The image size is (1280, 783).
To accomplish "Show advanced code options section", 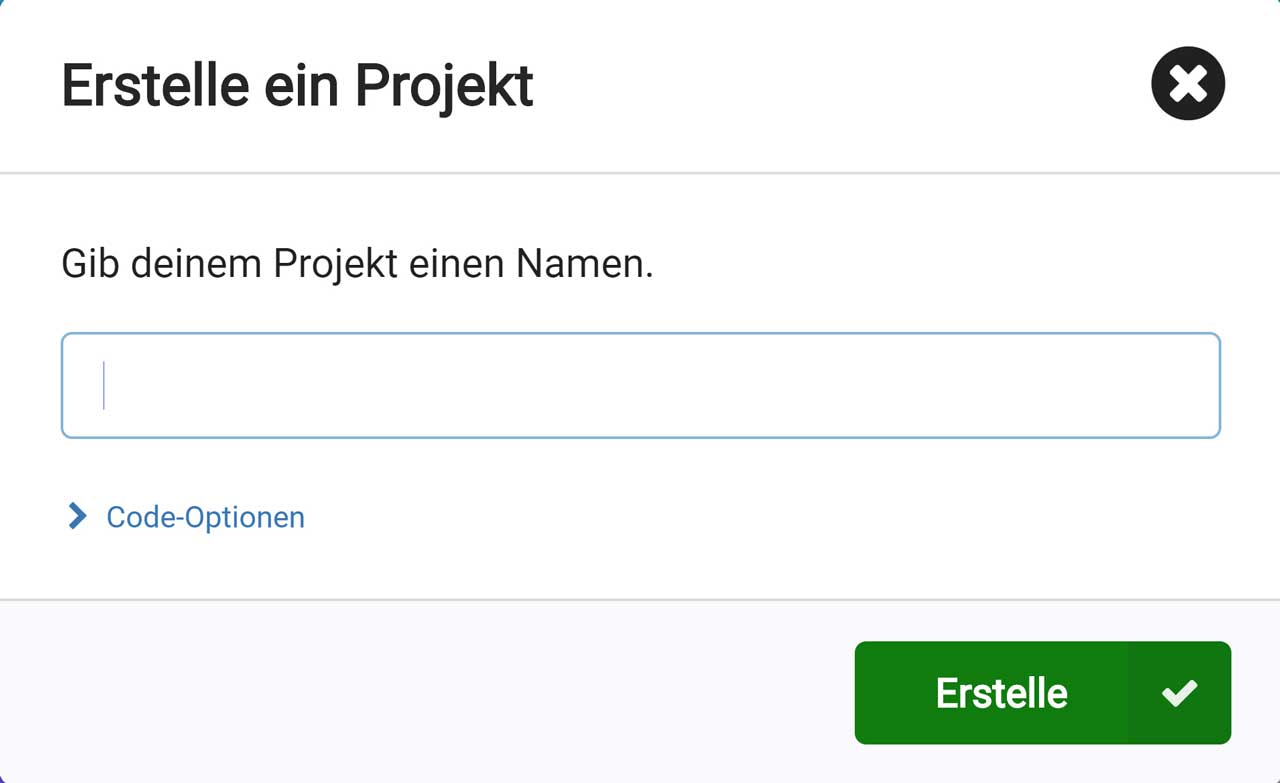I will coord(186,517).
